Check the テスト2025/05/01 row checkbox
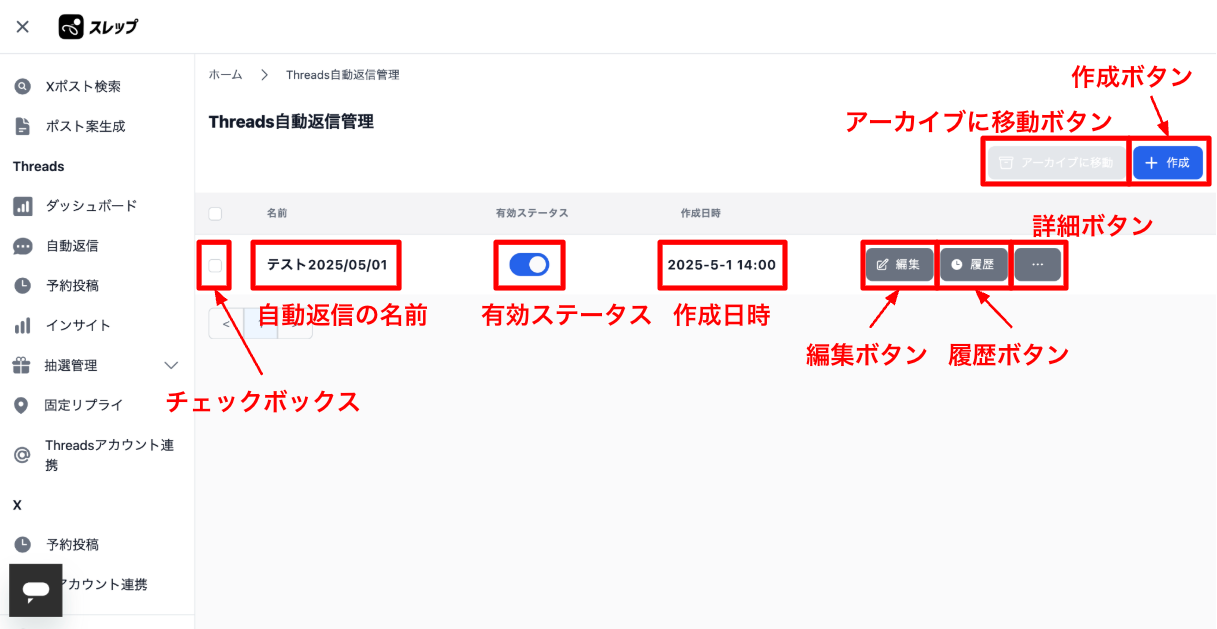The height and width of the screenshot is (629, 1217). (215, 265)
